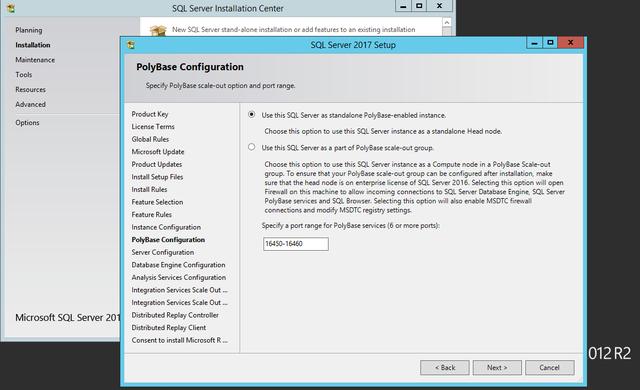Click the new stand-alone installation box icon
The height and width of the screenshot is (390, 640).
[158, 30]
